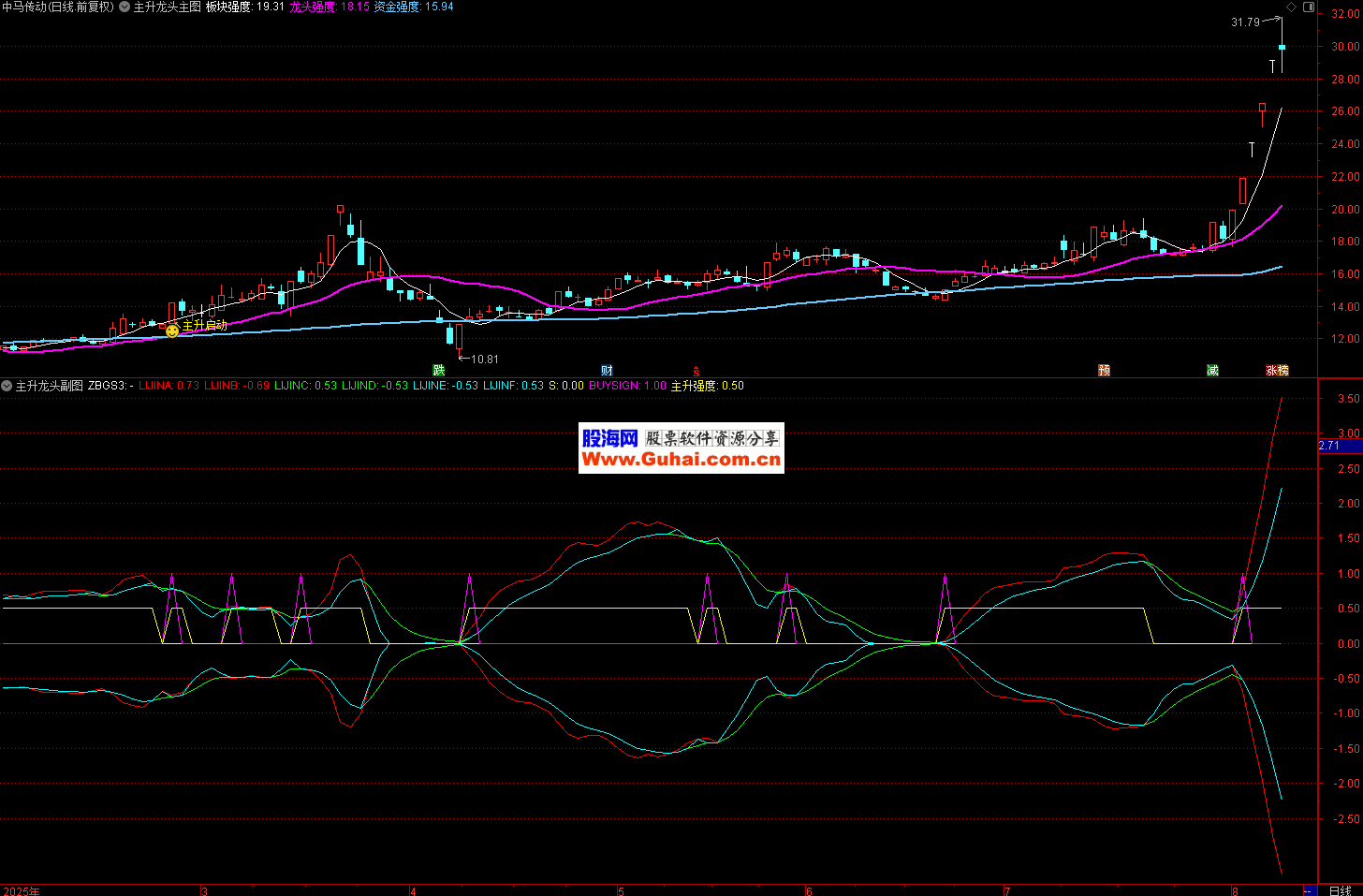Viewport: 1363px width, 896px height.
Task: Click the green 减 info marker
Action: [1212, 371]
